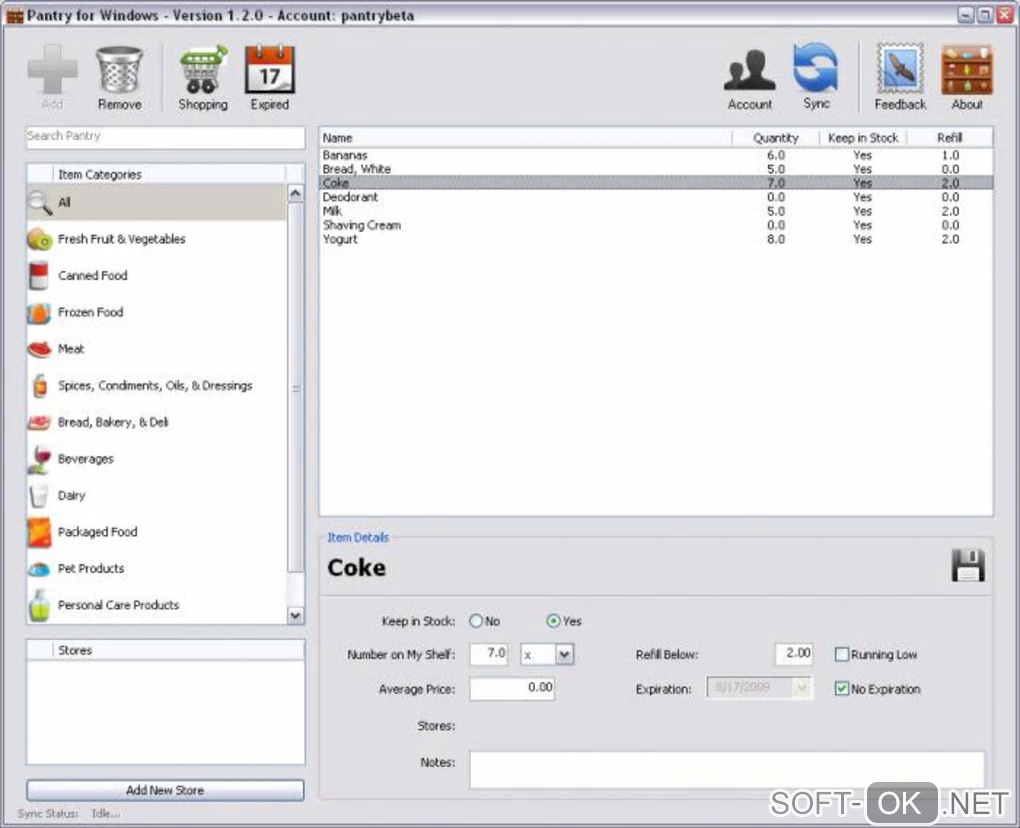Viewport: 1020px width, 828px height.
Task: Sort list by Name column header
Action: [x=526, y=138]
